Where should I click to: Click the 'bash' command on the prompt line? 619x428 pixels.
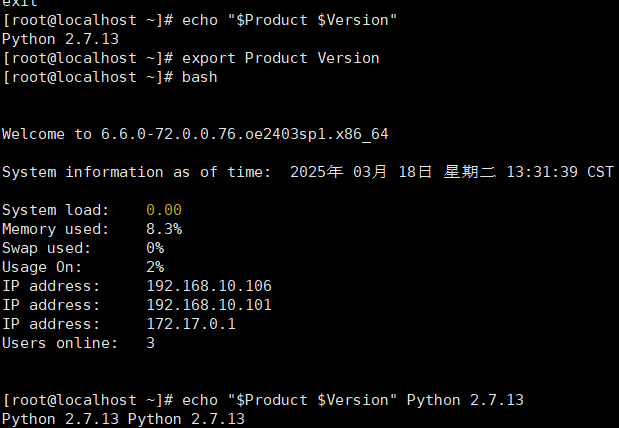pos(200,77)
